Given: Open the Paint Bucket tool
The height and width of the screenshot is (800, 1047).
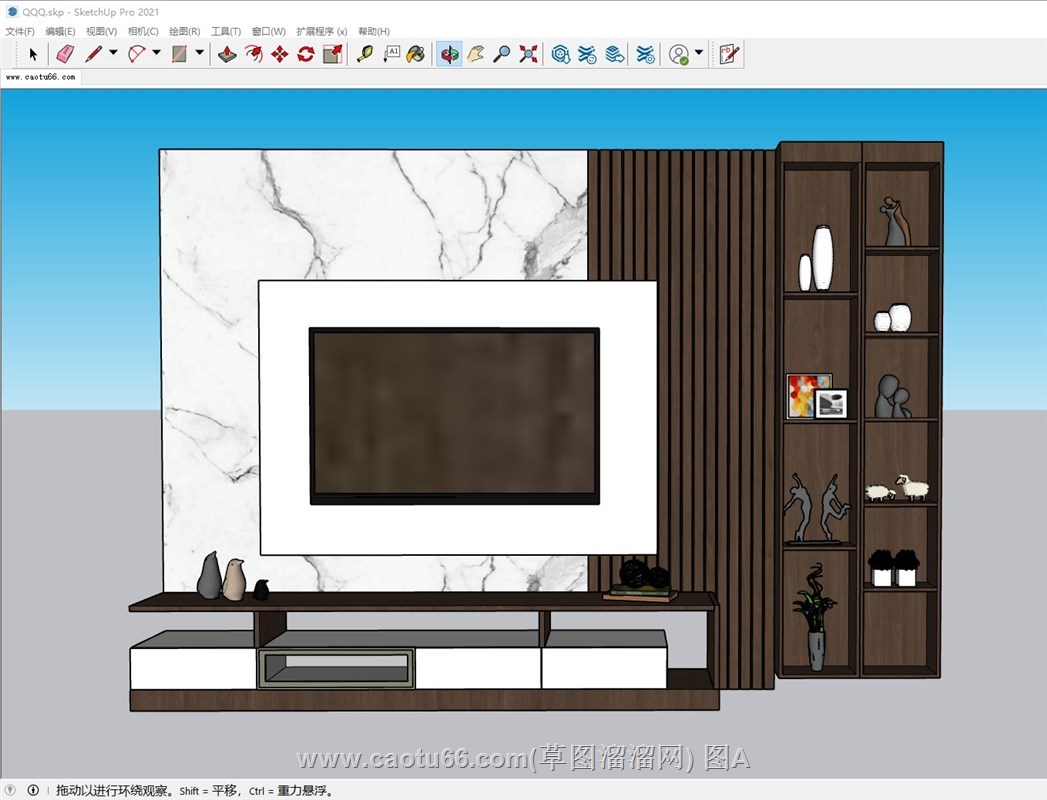Looking at the screenshot, I should tap(416, 54).
